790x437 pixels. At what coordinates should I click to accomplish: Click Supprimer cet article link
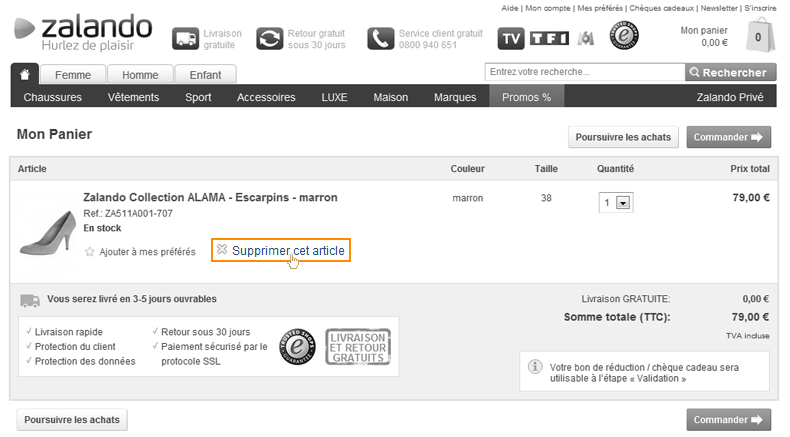click(288, 251)
